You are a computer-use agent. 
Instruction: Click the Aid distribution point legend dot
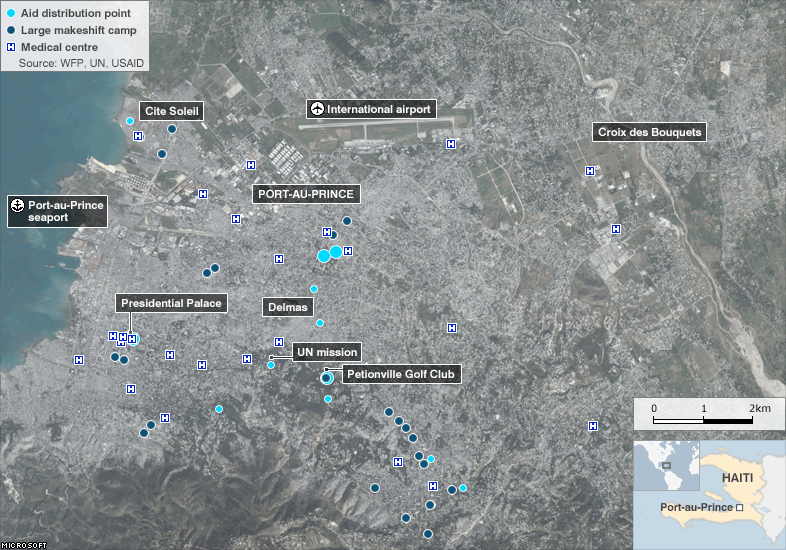click(10, 12)
